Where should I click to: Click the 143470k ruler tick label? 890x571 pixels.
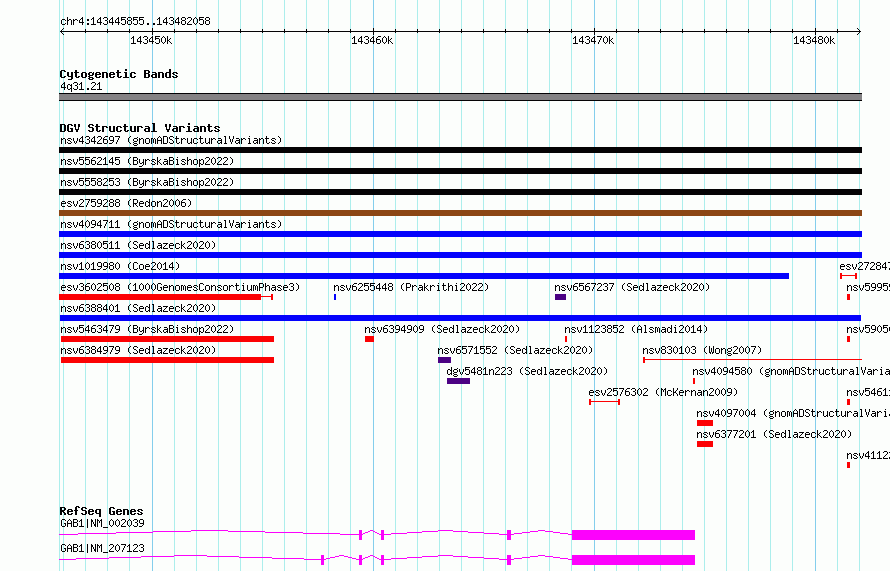(593, 40)
